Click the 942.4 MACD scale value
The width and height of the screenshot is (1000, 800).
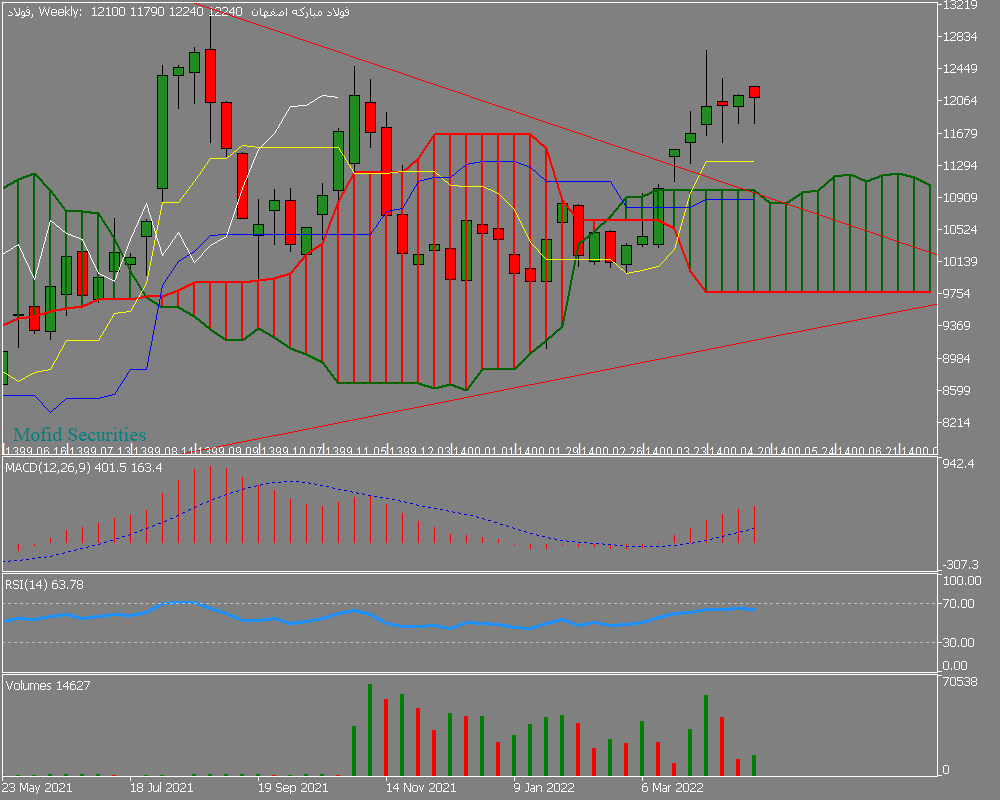959,464
